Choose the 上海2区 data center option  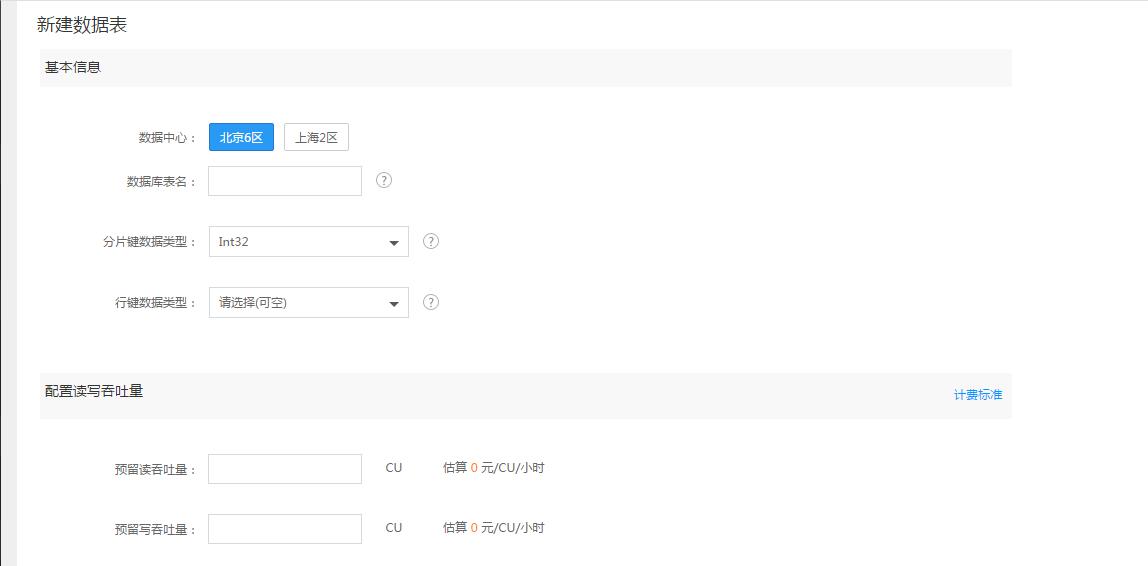316,137
